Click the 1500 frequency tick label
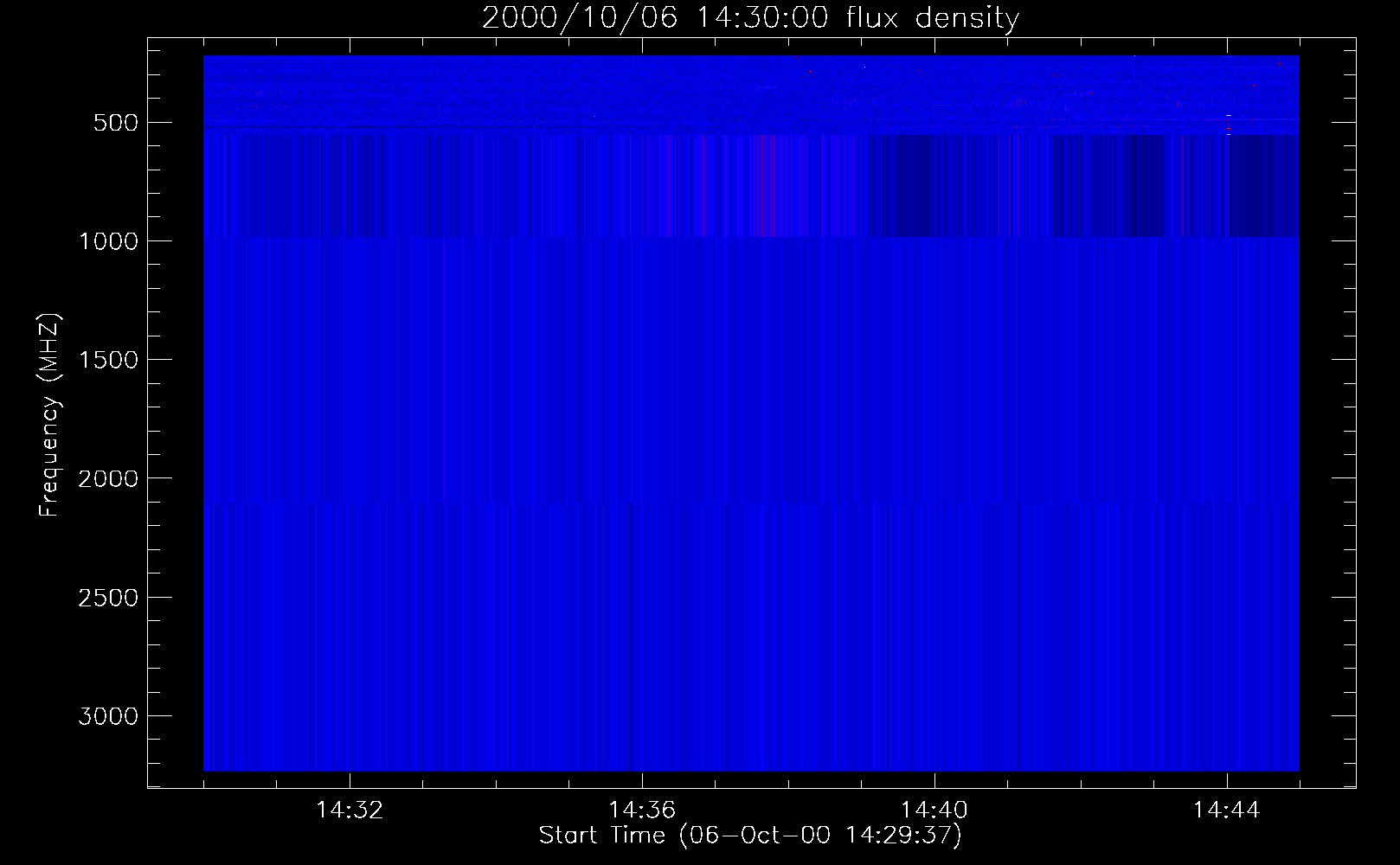 [x=108, y=360]
